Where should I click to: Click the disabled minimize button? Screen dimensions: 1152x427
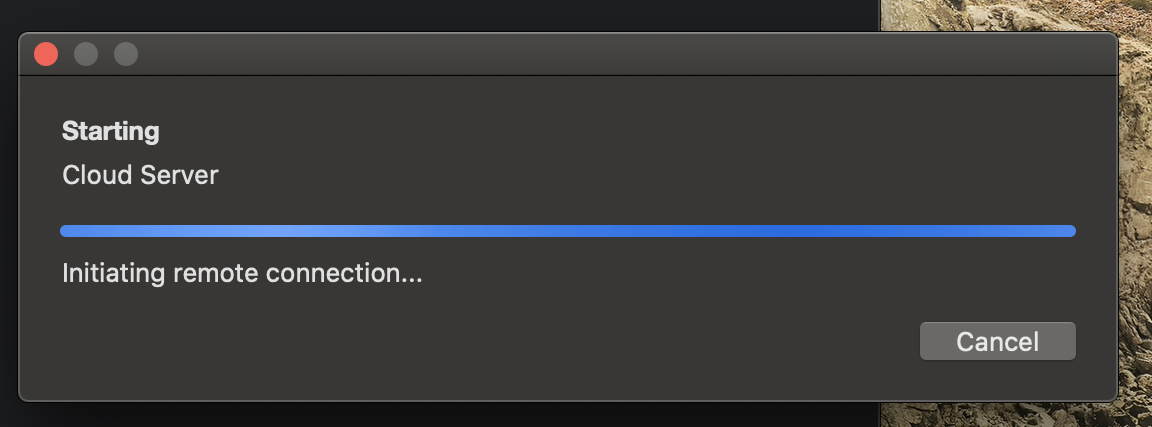[x=86, y=54]
